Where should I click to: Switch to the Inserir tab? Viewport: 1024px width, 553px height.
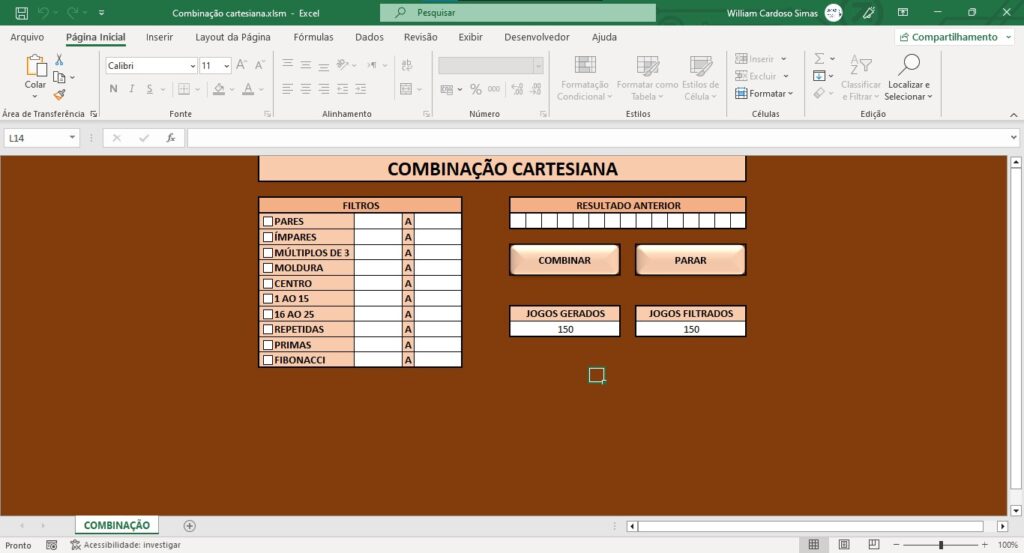point(159,37)
